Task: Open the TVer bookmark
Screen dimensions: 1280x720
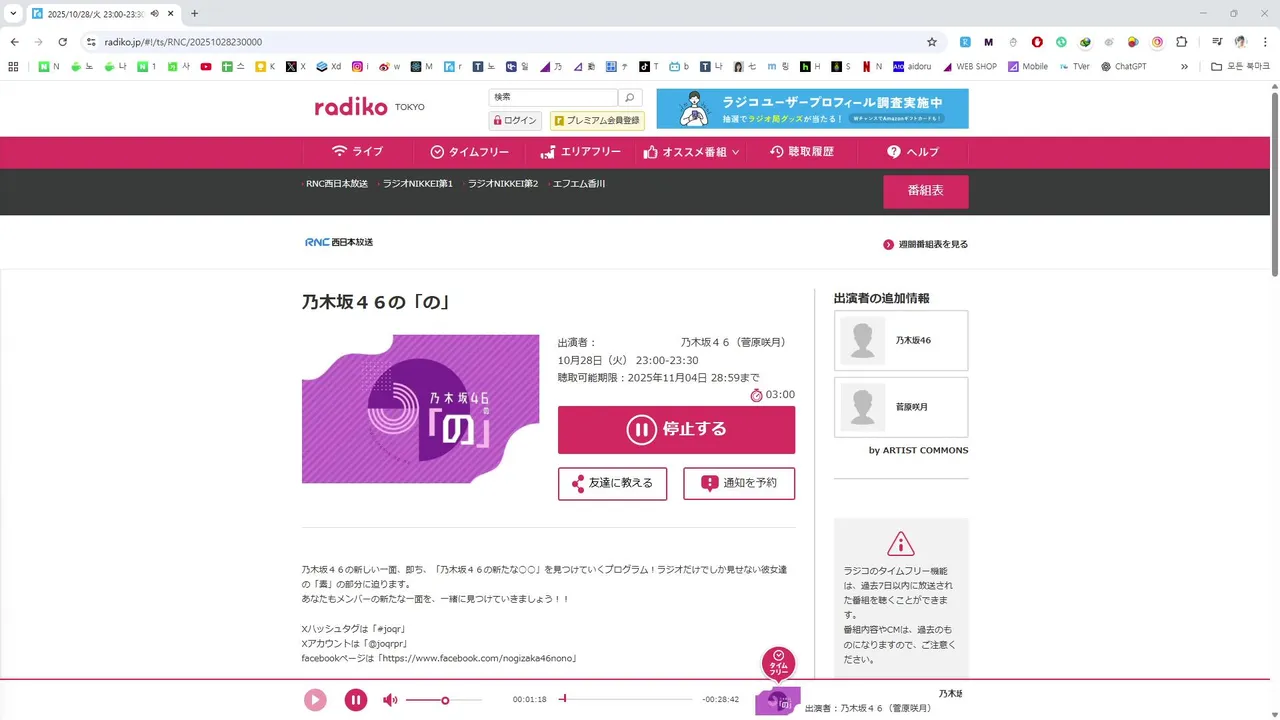Action: 1073,67
